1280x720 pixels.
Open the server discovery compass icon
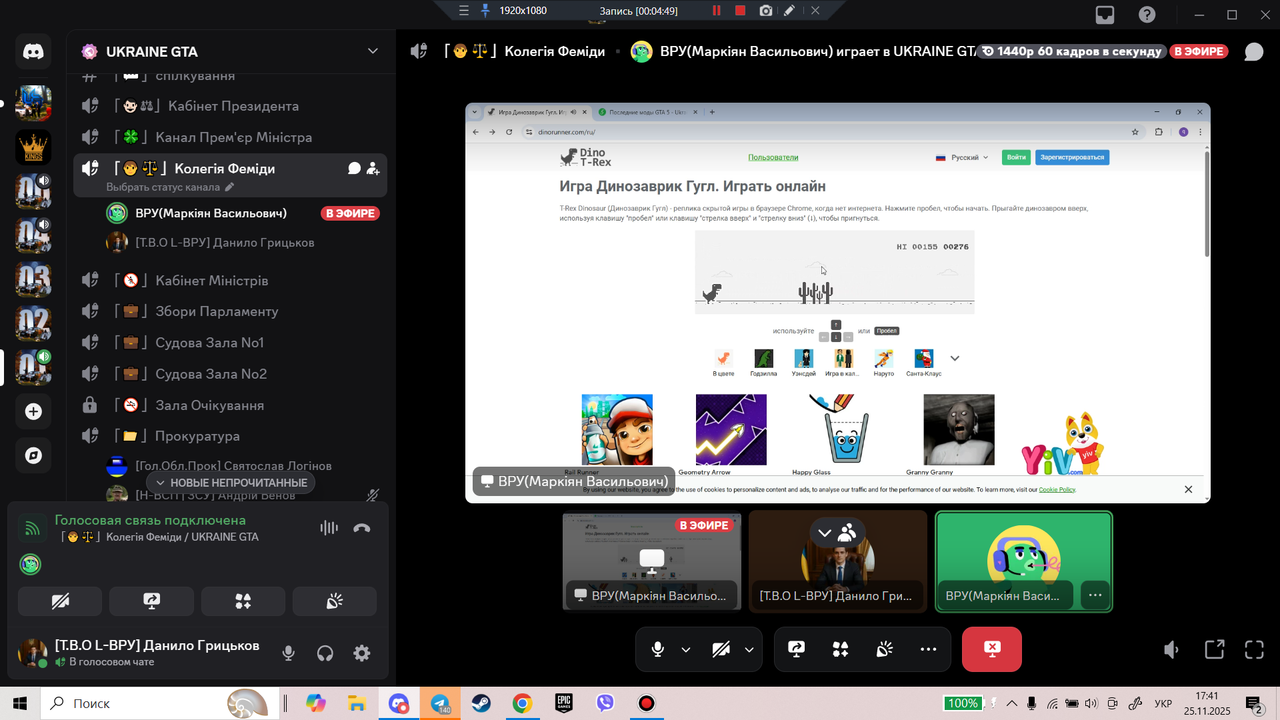tap(33, 456)
